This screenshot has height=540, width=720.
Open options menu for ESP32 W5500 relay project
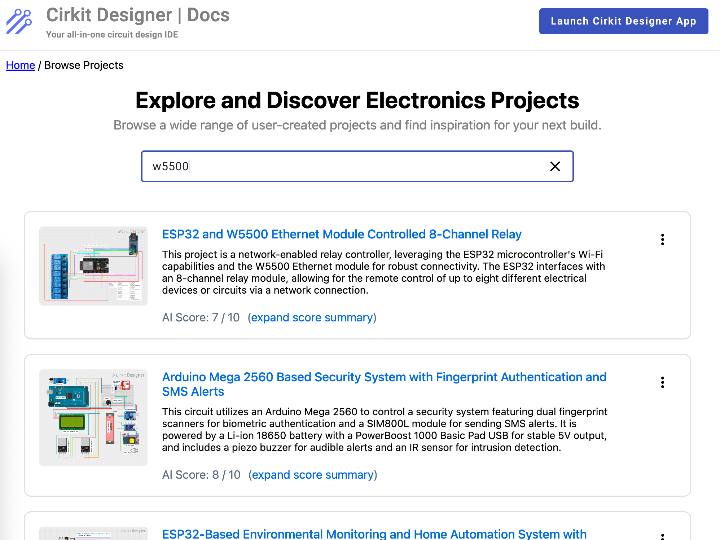click(x=662, y=239)
